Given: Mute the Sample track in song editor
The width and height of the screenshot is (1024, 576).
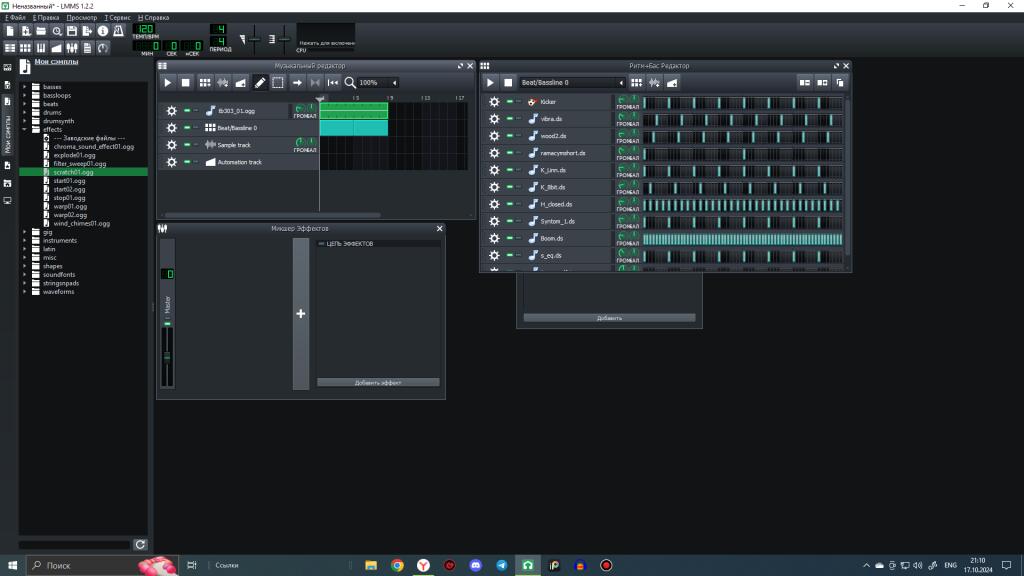Looking at the screenshot, I should [187, 144].
